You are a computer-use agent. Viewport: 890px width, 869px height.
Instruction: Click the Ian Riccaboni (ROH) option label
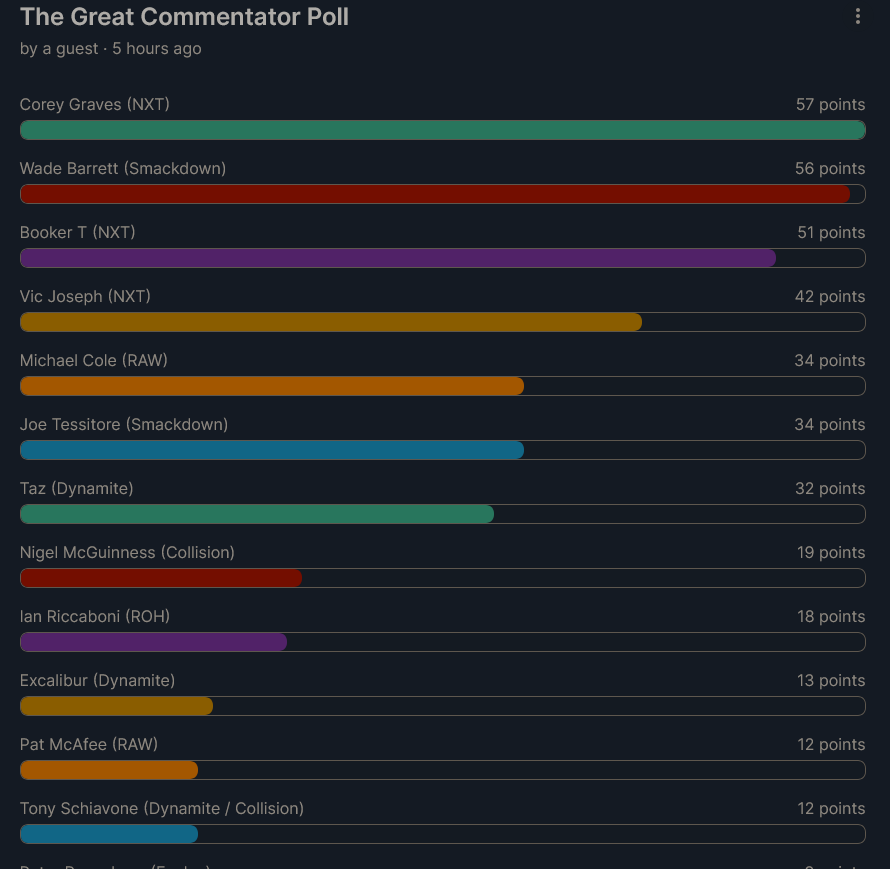pyautogui.click(x=95, y=617)
